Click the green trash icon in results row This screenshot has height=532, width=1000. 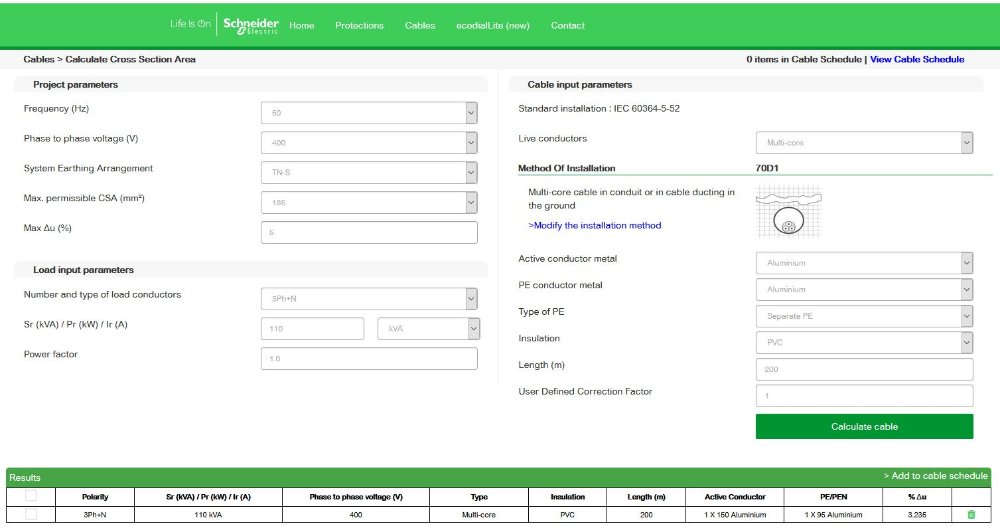coord(970,515)
